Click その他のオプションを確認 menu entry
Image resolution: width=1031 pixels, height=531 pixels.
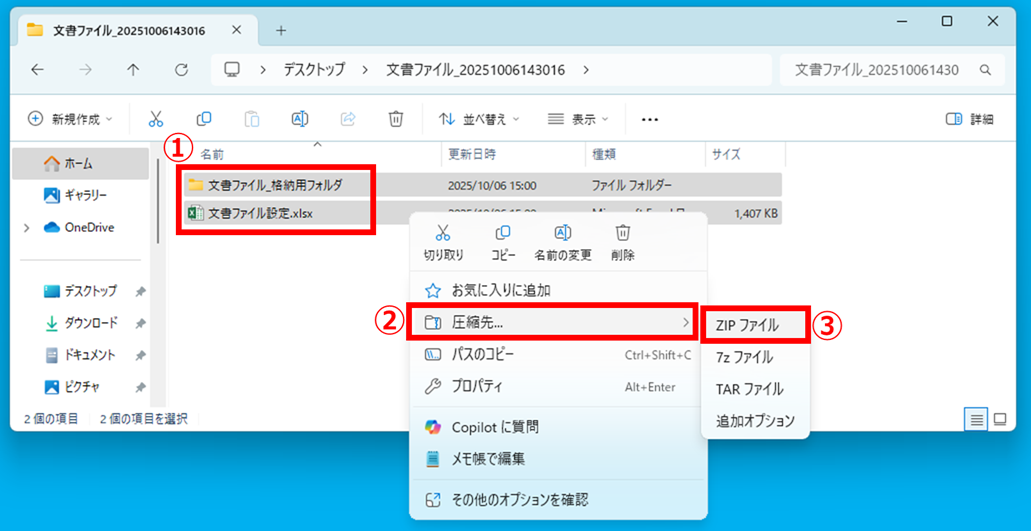pyautogui.click(x=558, y=500)
